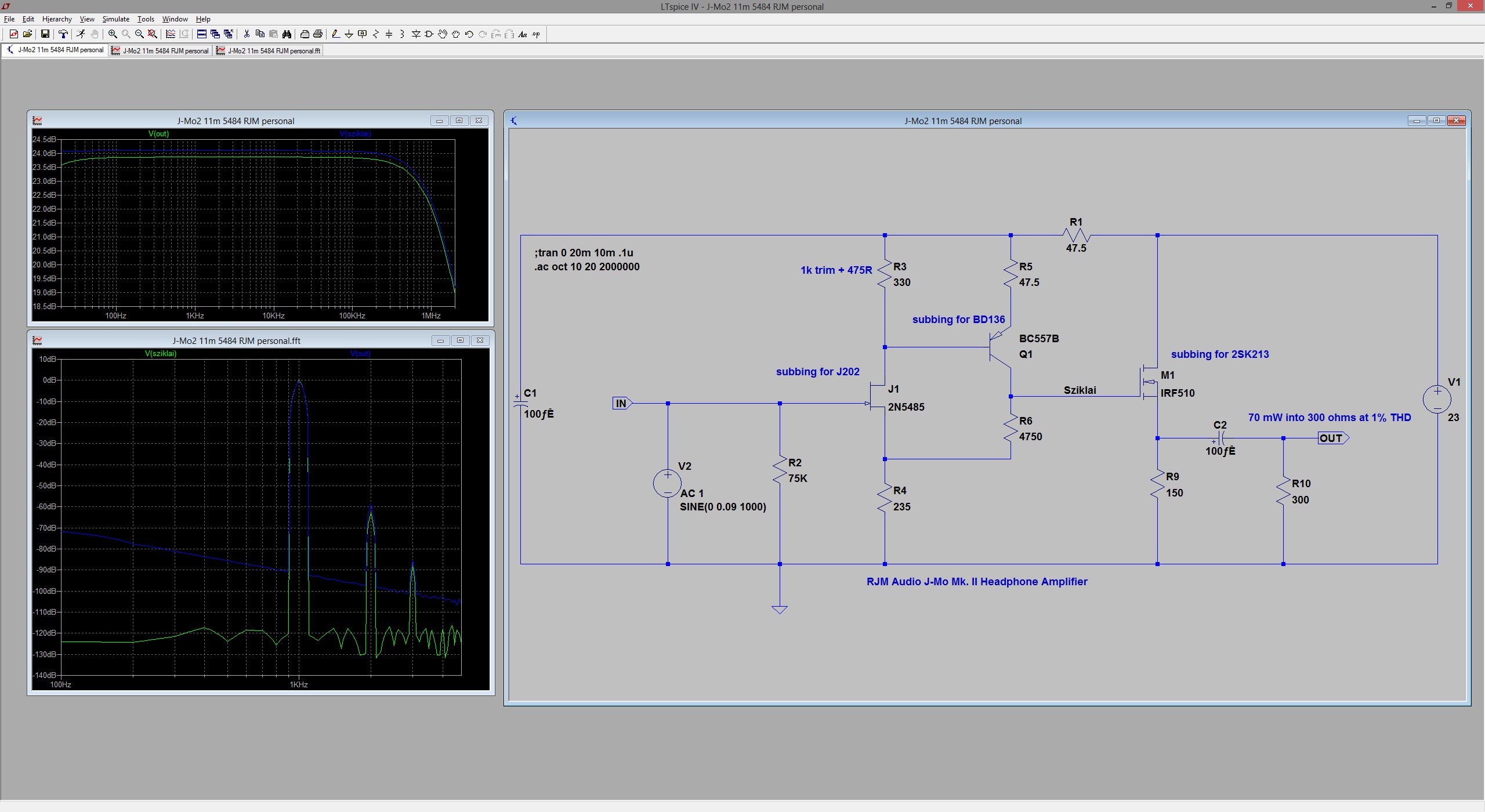Select the V1 voltage source symbol

point(1437,399)
